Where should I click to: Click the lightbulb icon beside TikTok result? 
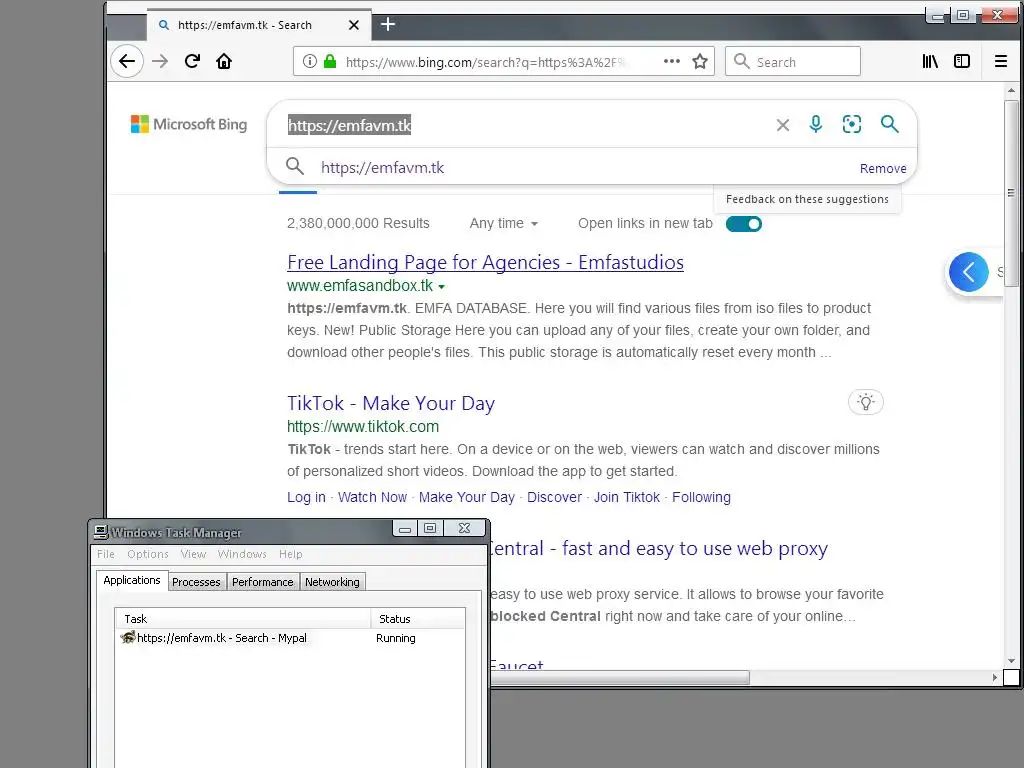coord(865,402)
